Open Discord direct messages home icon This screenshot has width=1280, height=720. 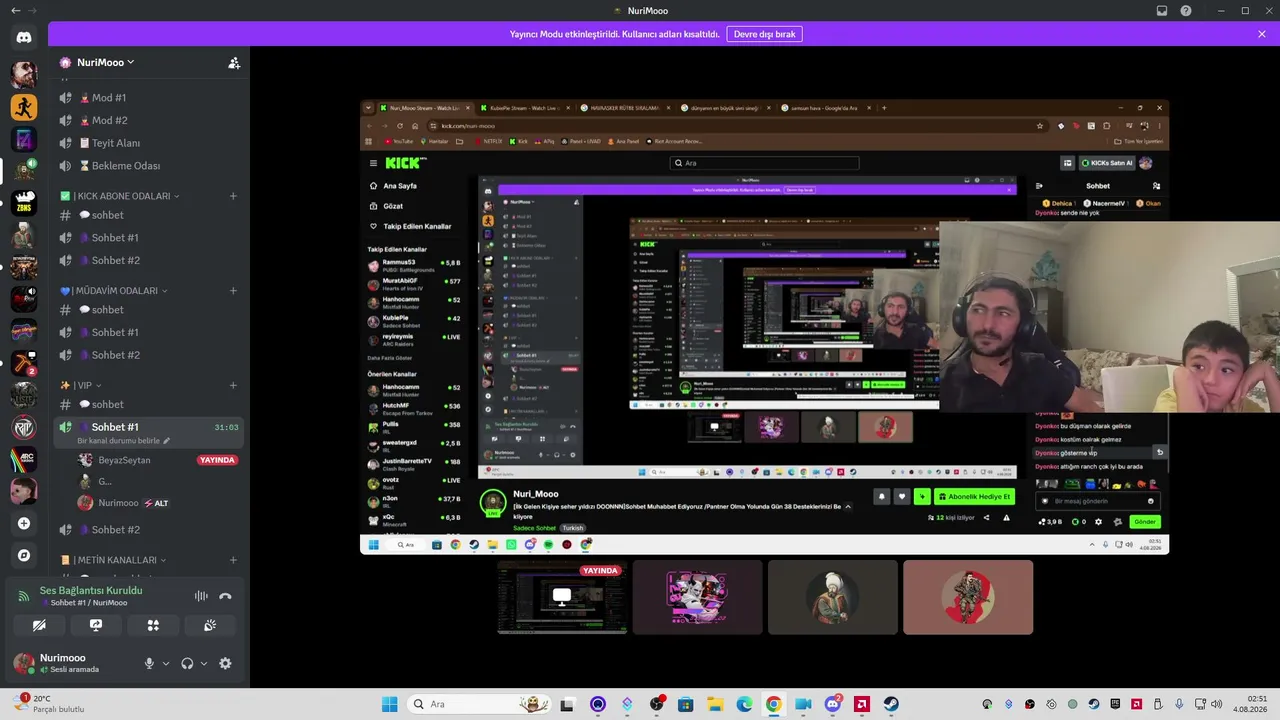[x=24, y=38]
